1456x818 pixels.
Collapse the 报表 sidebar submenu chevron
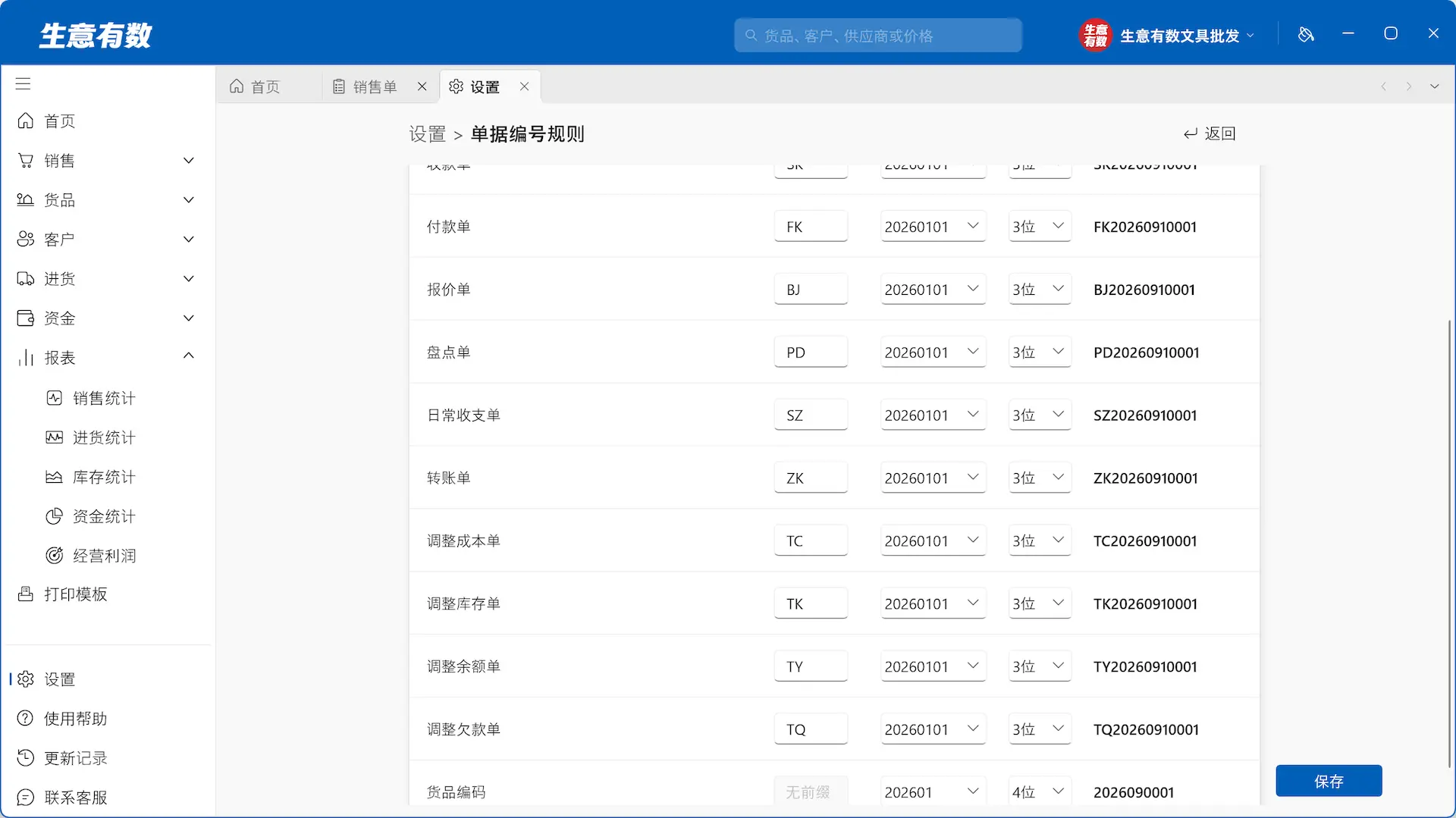(x=189, y=356)
